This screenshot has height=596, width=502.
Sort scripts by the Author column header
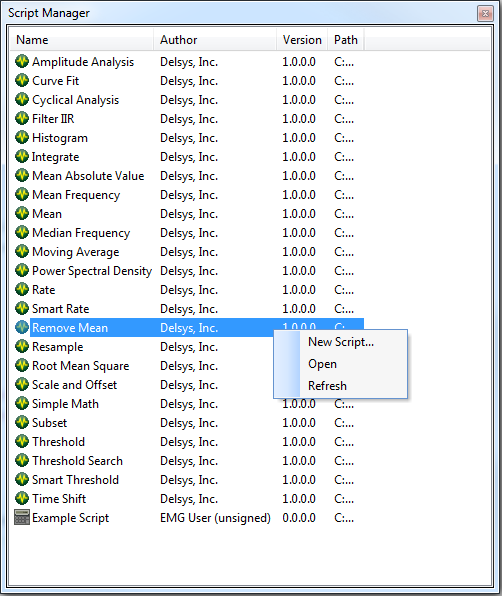[x=215, y=40]
